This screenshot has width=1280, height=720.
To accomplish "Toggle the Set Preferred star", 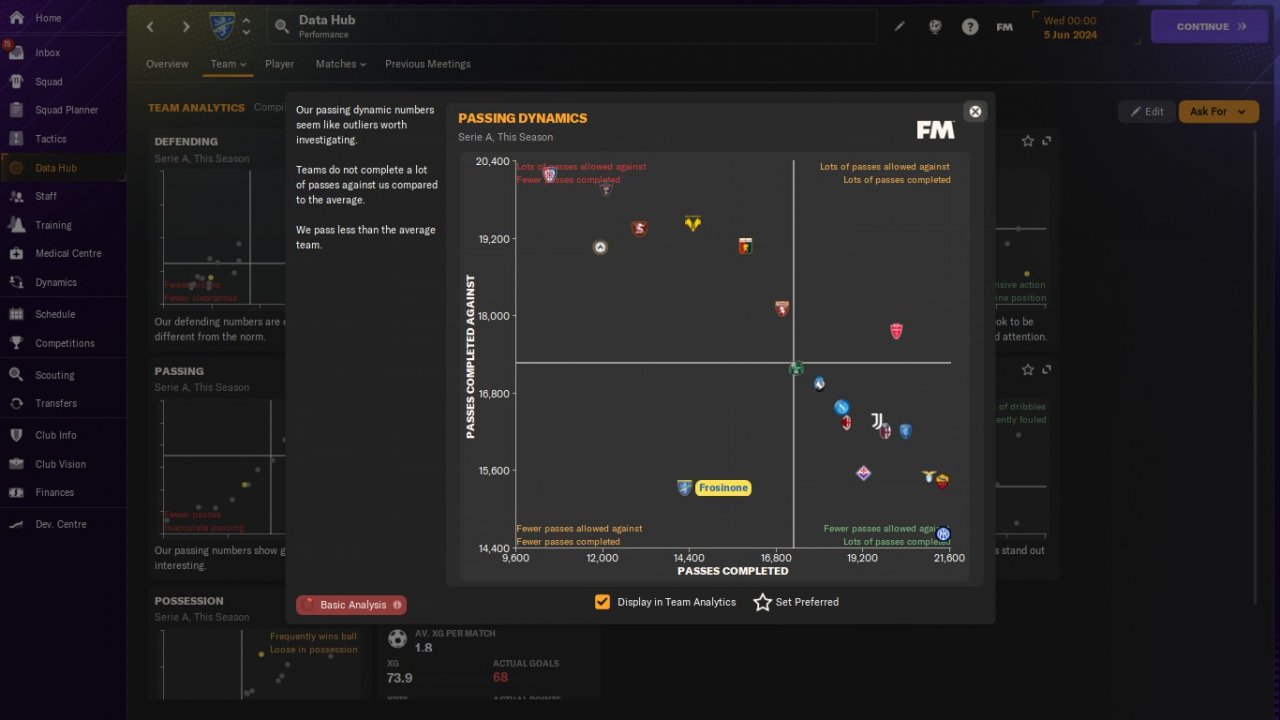I will point(762,602).
